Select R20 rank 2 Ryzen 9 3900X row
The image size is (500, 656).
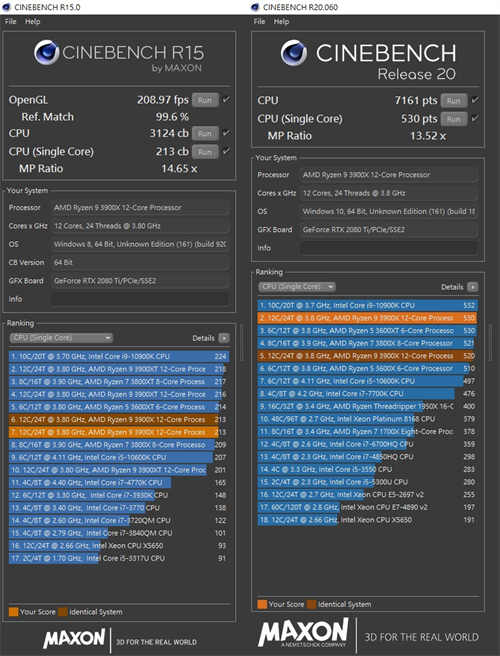coord(367,318)
